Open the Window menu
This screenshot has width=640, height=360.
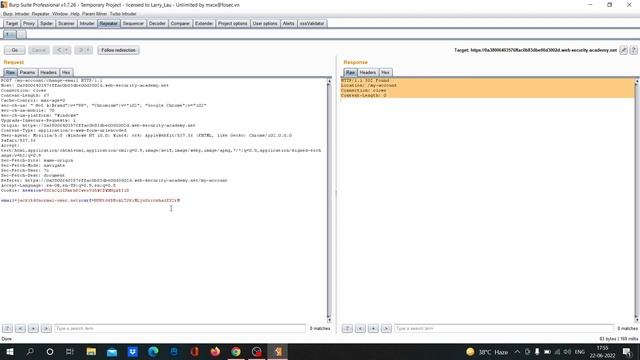point(60,14)
